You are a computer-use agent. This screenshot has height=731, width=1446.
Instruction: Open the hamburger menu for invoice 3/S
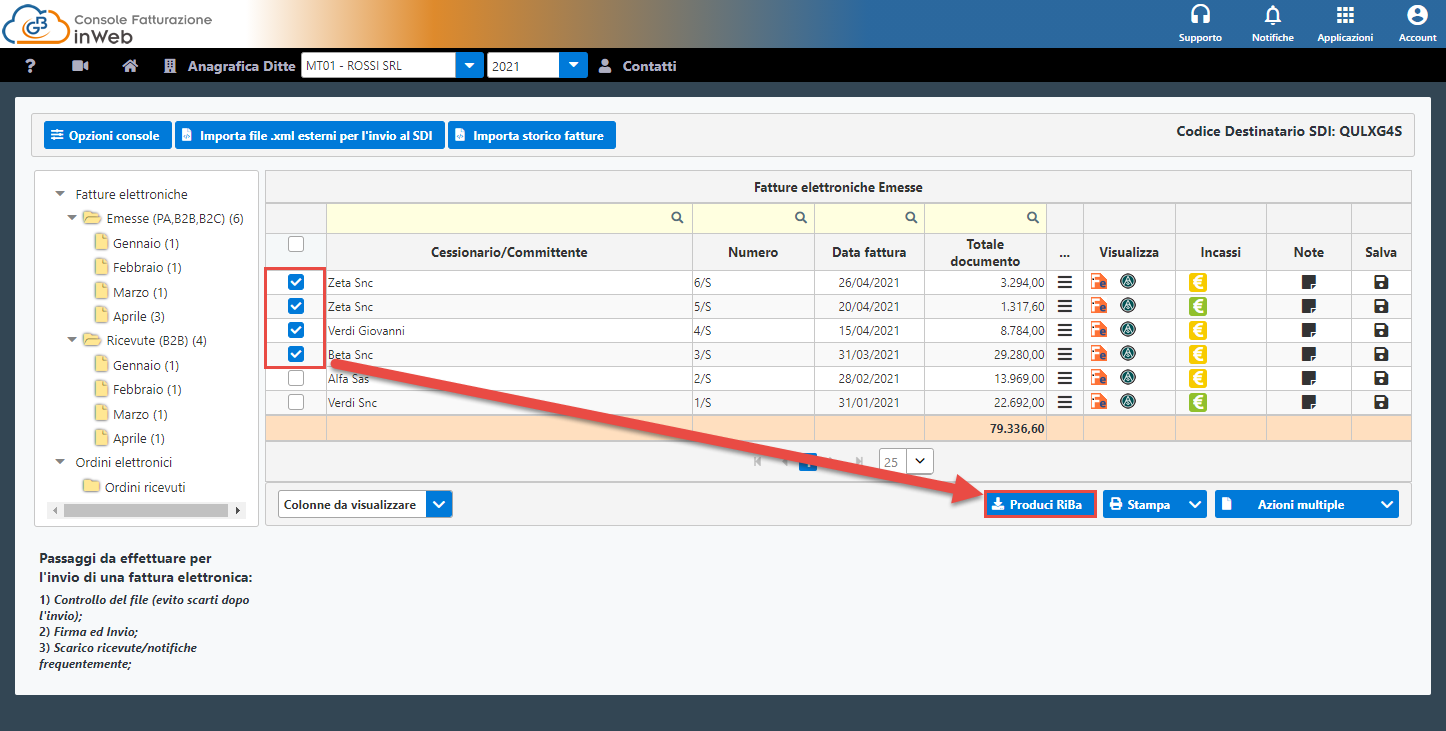pyautogui.click(x=1065, y=355)
